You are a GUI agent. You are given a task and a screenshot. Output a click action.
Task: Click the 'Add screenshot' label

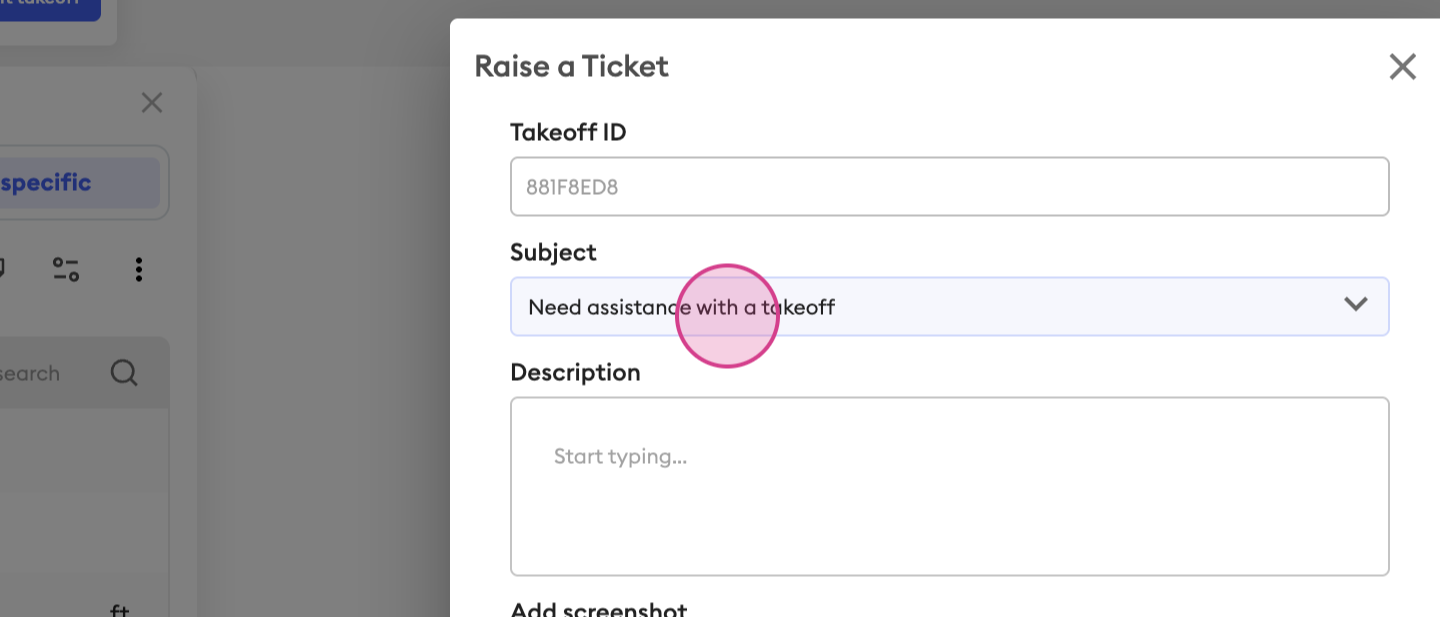599,609
